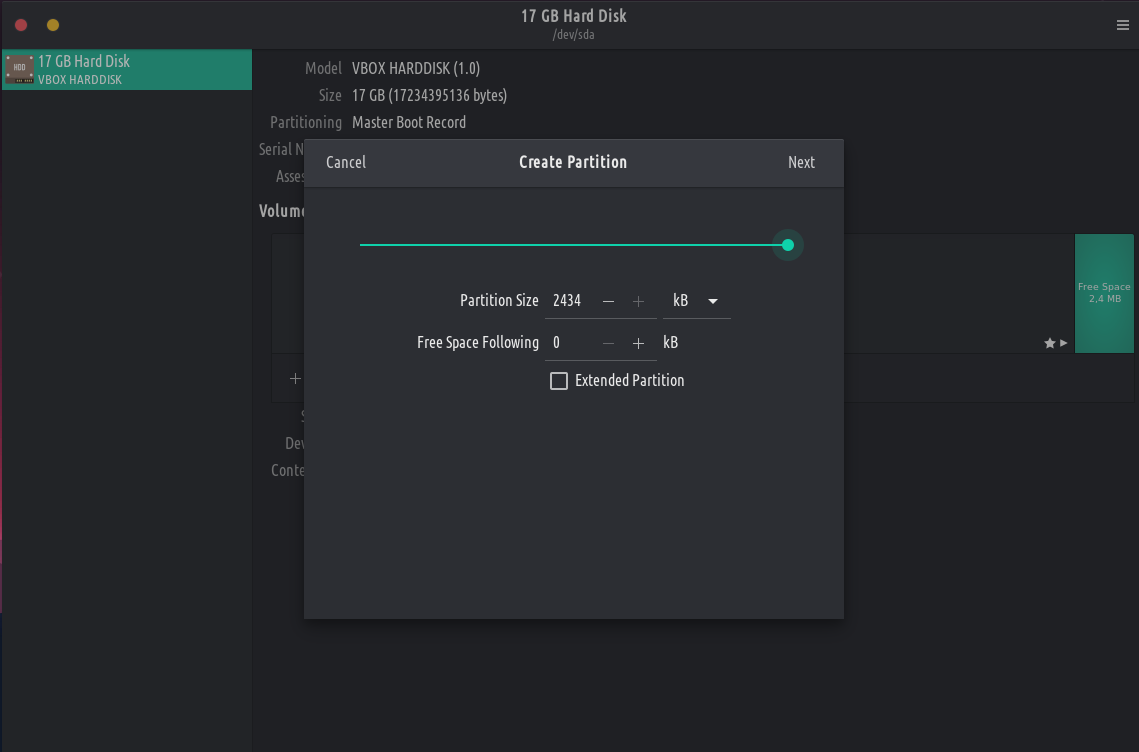
Task: Click the star icon on volume bar
Action: click(x=1049, y=343)
